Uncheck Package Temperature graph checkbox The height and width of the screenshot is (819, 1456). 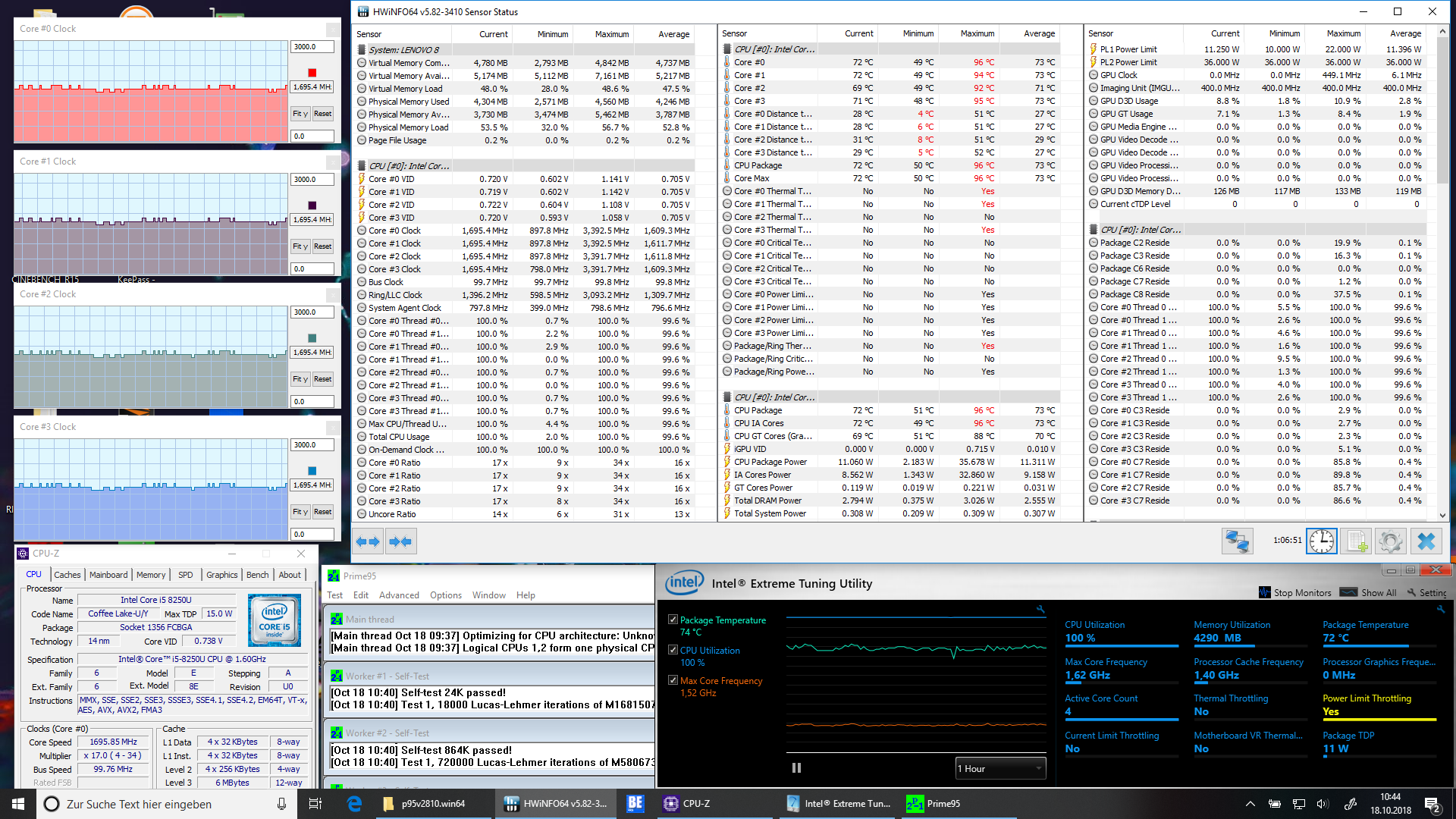coord(673,620)
